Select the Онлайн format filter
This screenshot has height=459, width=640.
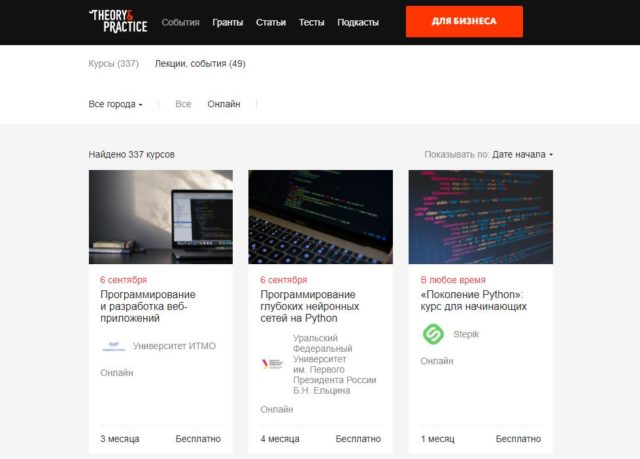[x=224, y=104]
